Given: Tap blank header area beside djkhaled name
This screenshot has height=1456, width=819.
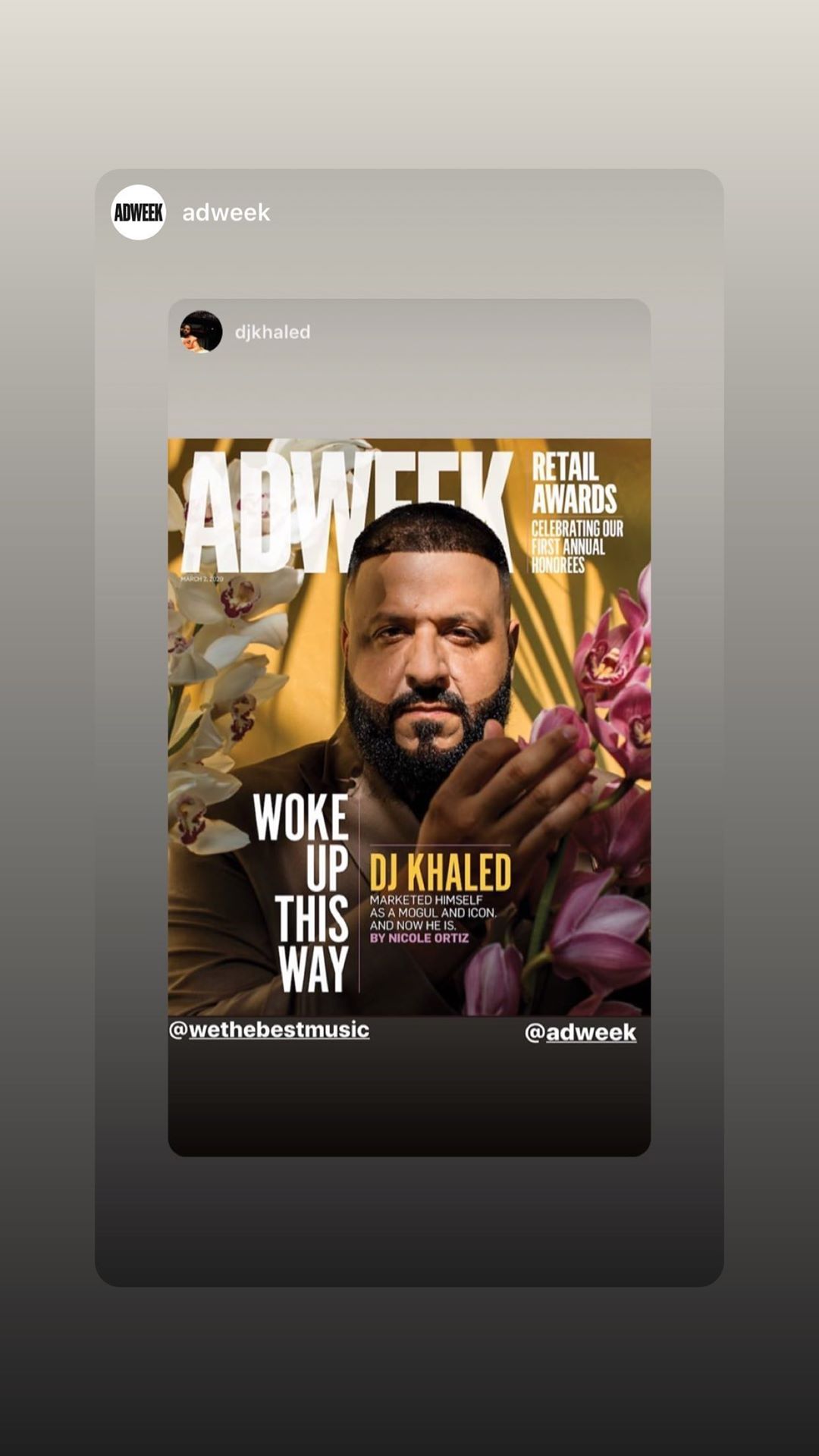Looking at the screenshot, I should [478, 332].
